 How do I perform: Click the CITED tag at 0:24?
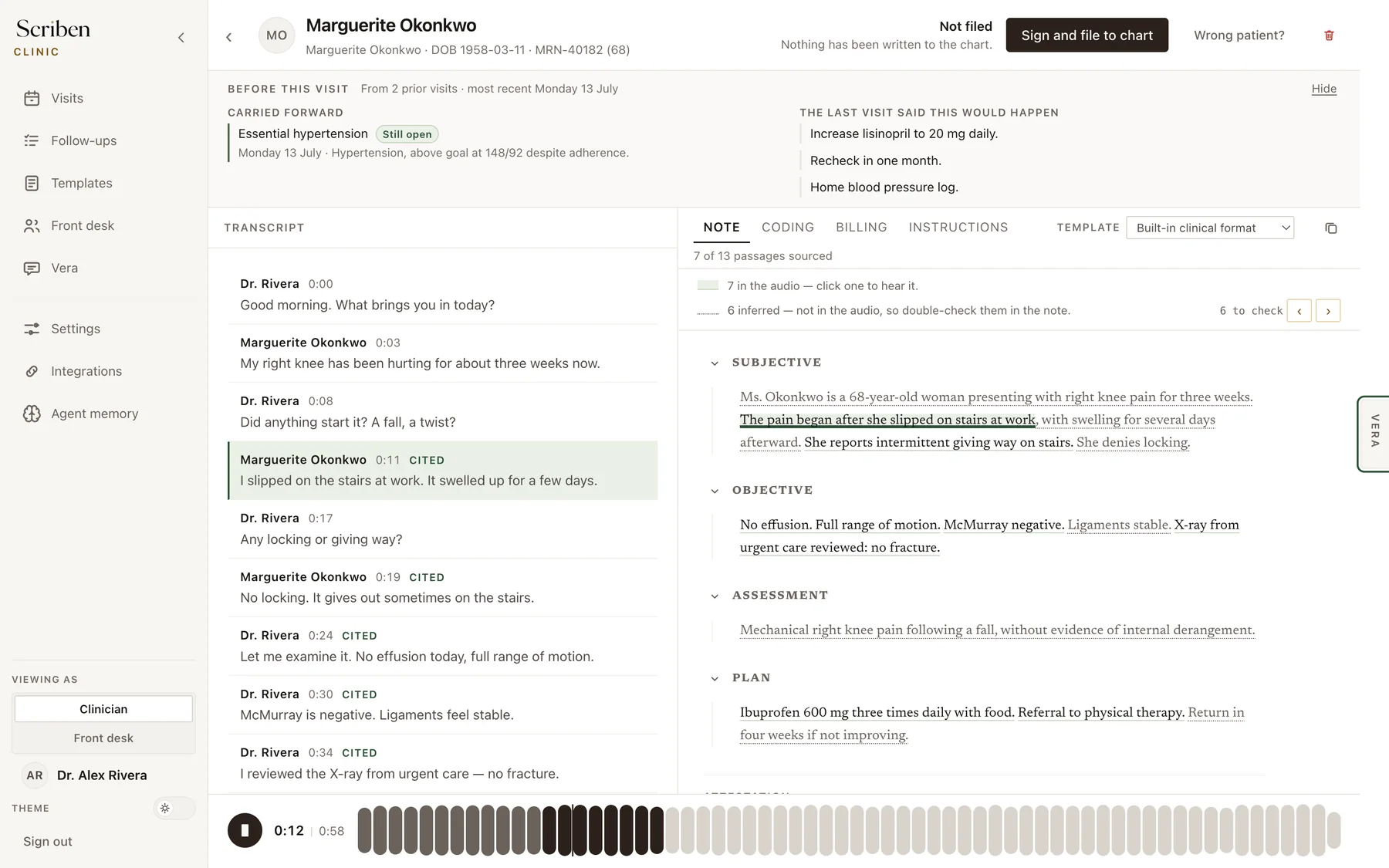pyautogui.click(x=360, y=636)
